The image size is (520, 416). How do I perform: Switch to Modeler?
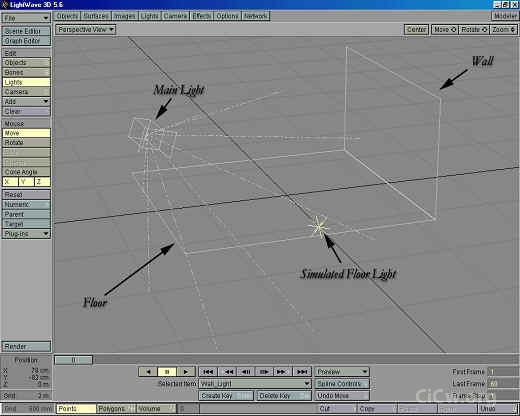pos(505,16)
